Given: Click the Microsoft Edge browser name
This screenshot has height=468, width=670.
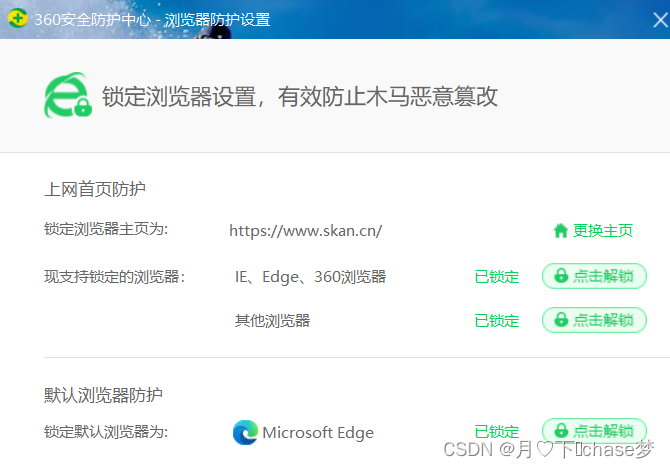Looking at the screenshot, I should [x=318, y=433].
